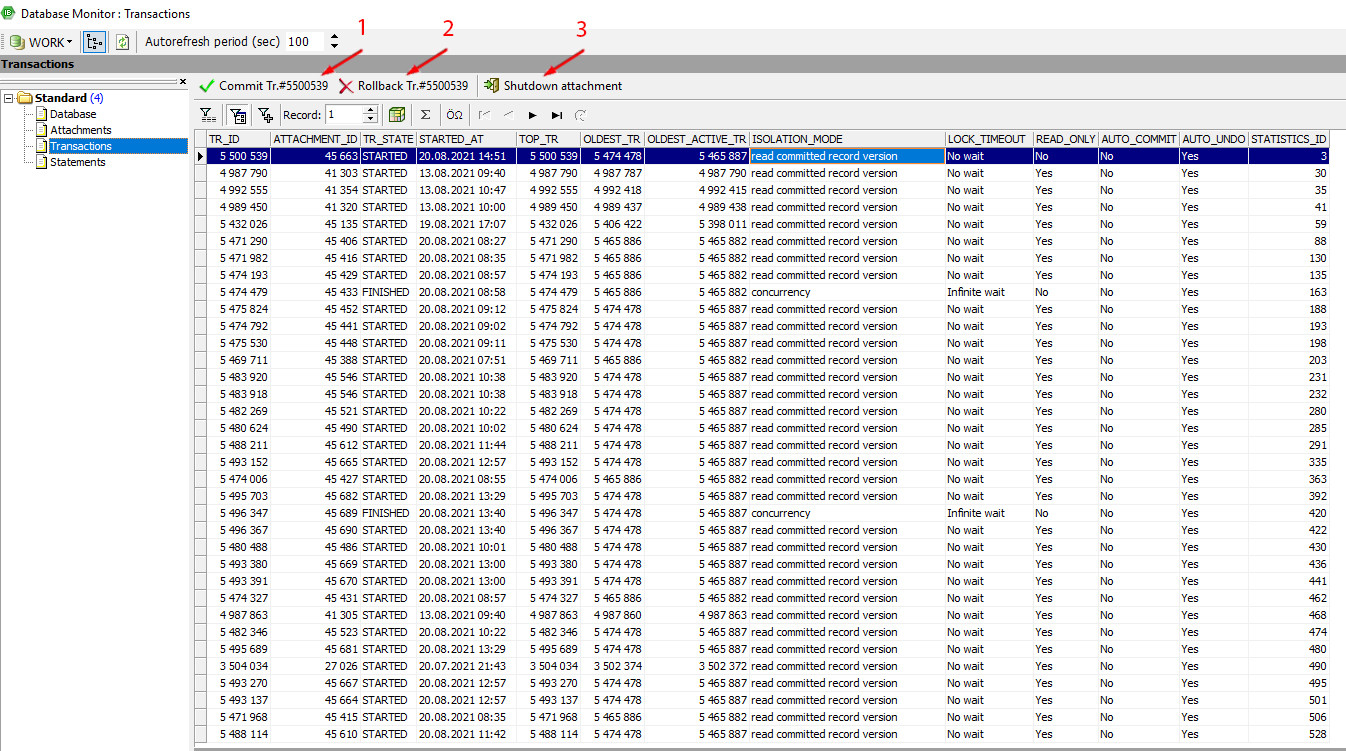
Task: Click AUTO_COMMIT column header
Action: (1139, 139)
